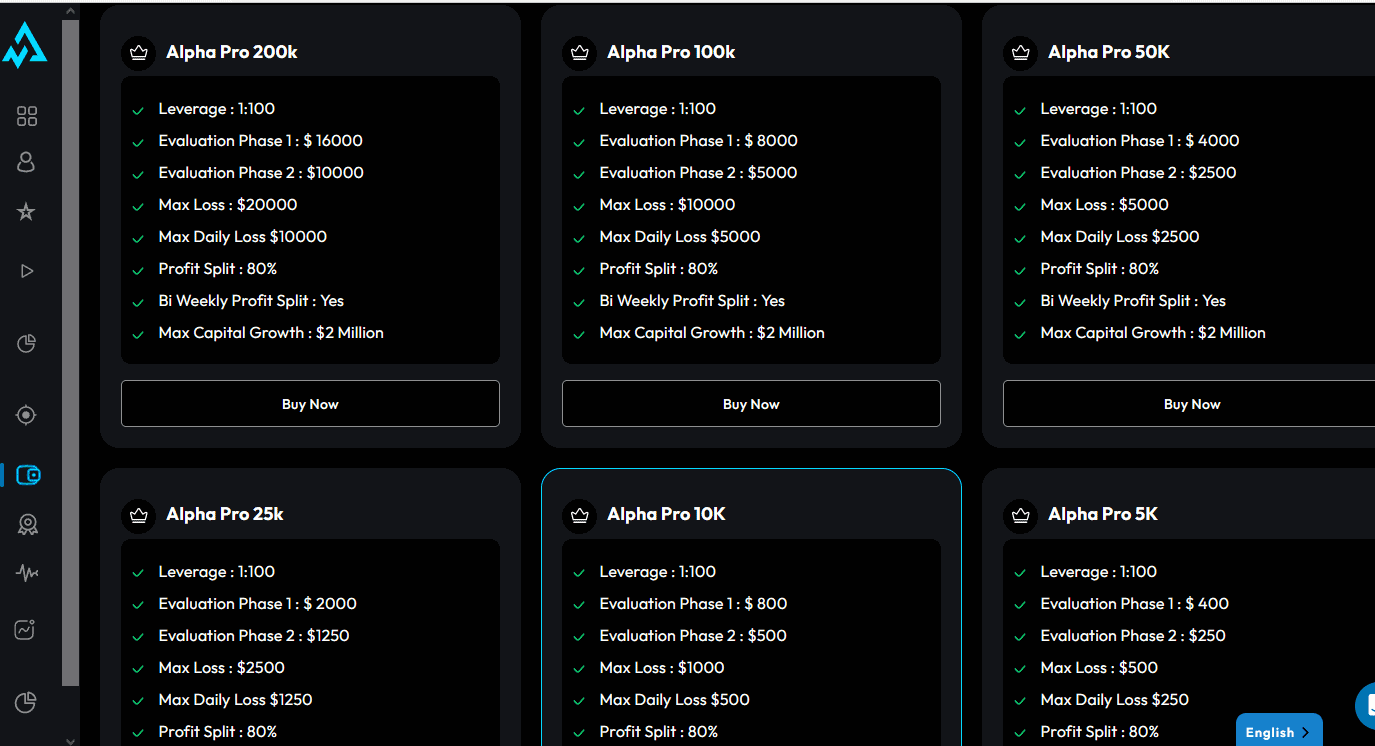This screenshot has height=746, width=1375.
Task: Click the sidebar vertical scrollbar thumb
Action: point(70,352)
